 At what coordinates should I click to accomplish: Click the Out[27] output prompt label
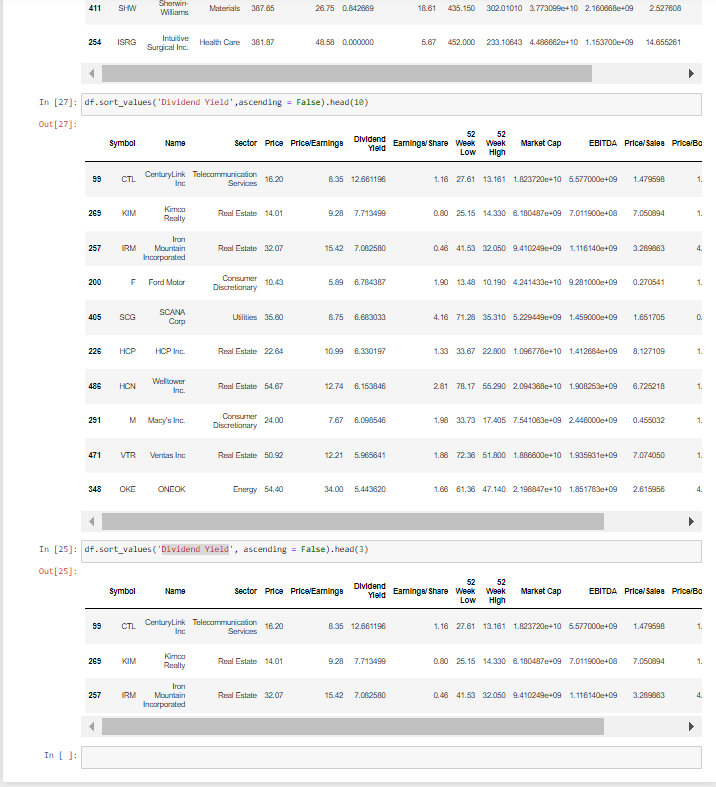click(58, 124)
